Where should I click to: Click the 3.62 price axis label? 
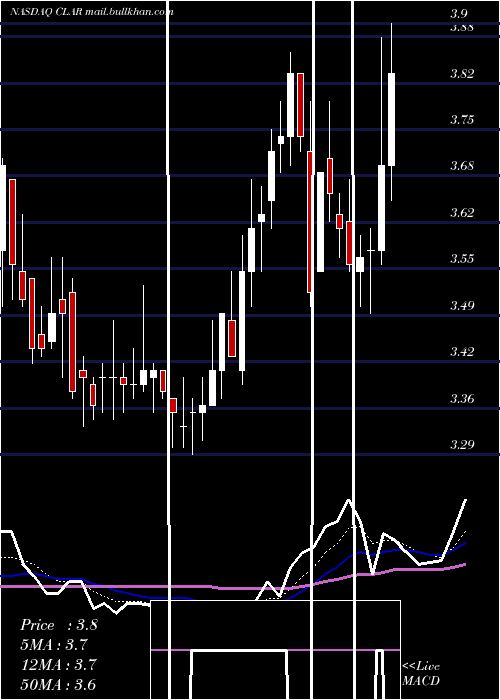[462, 212]
